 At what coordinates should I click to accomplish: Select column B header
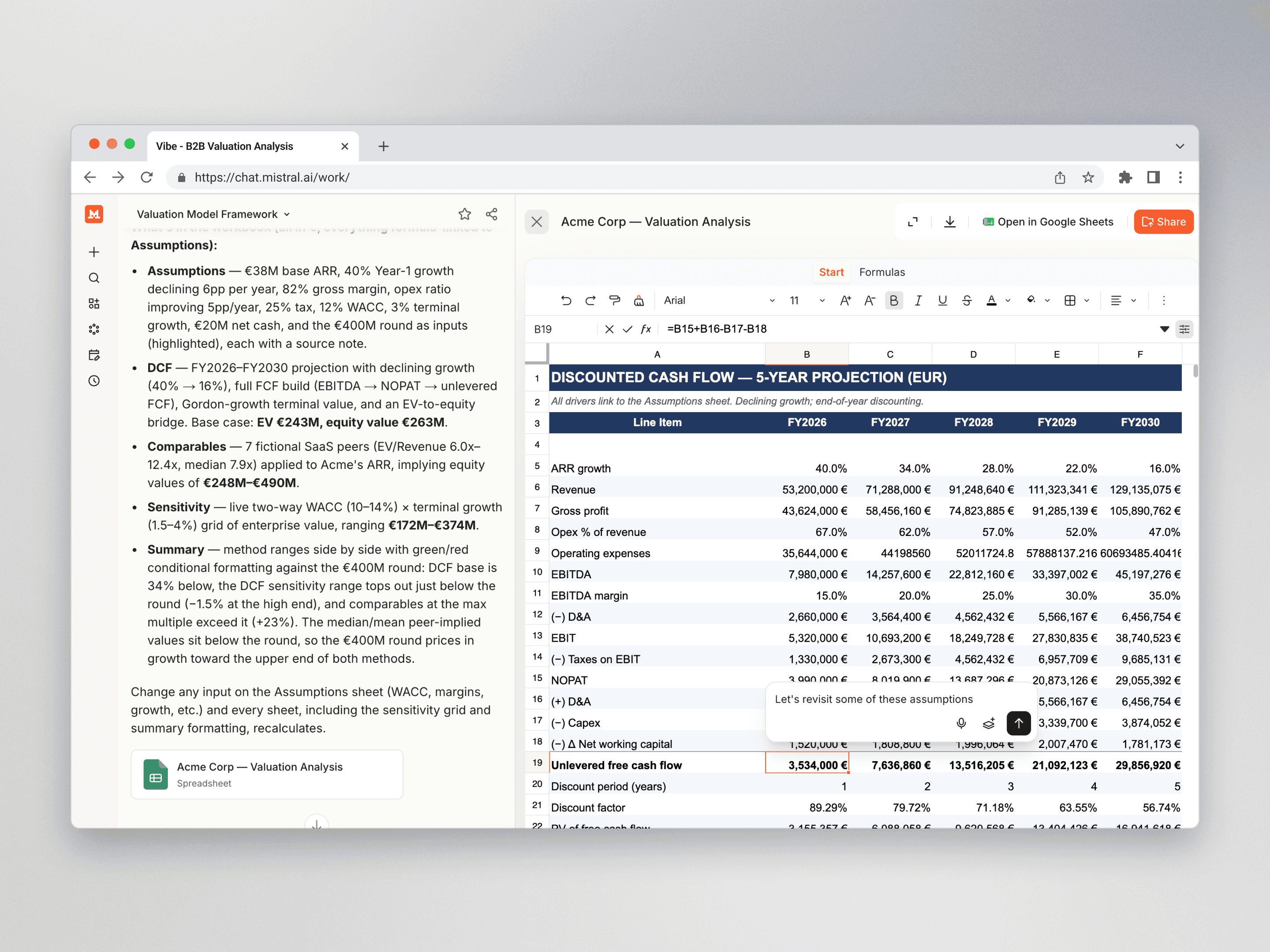coord(807,354)
